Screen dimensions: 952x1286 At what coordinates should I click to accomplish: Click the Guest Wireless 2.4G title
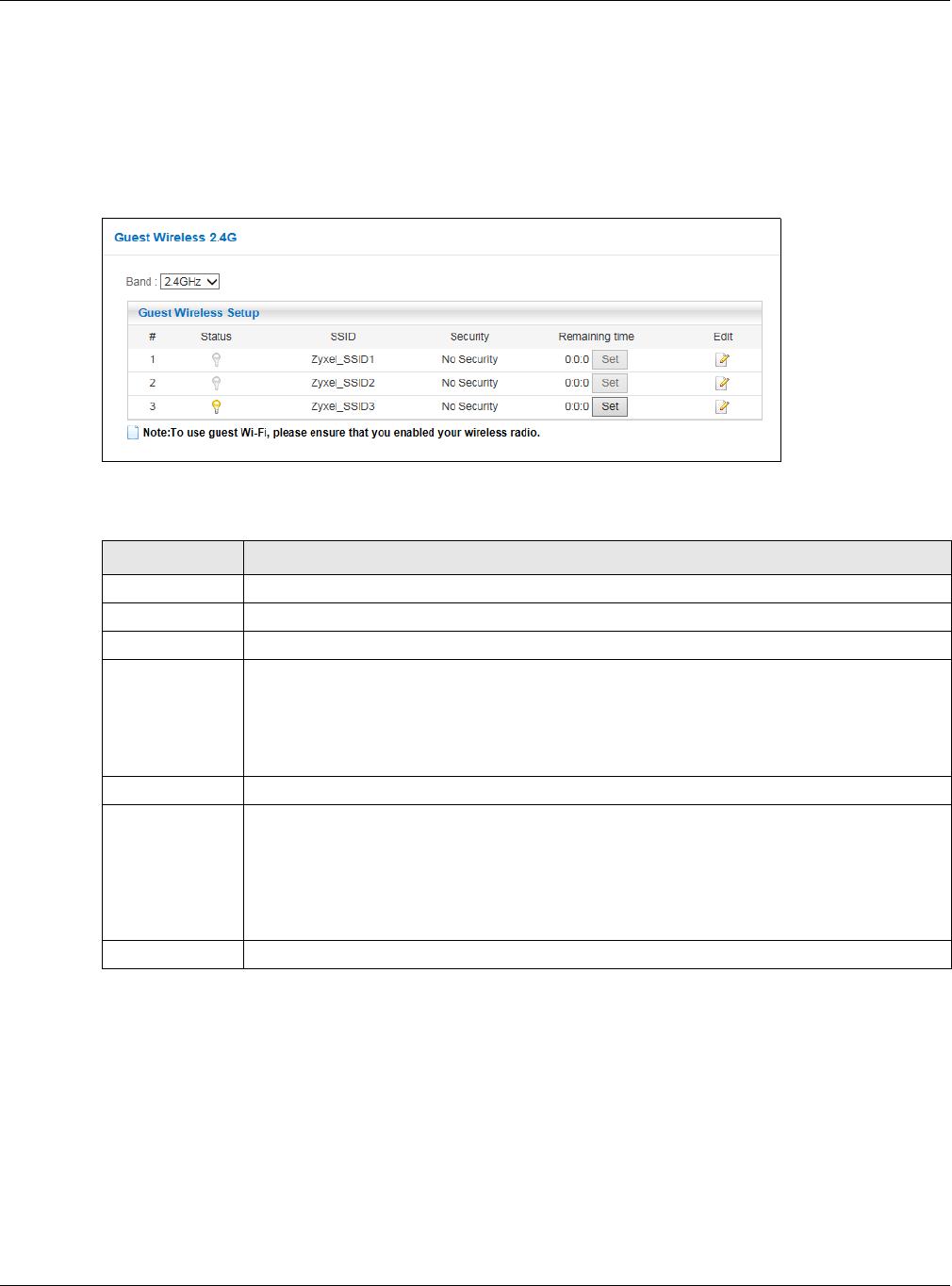point(175,238)
